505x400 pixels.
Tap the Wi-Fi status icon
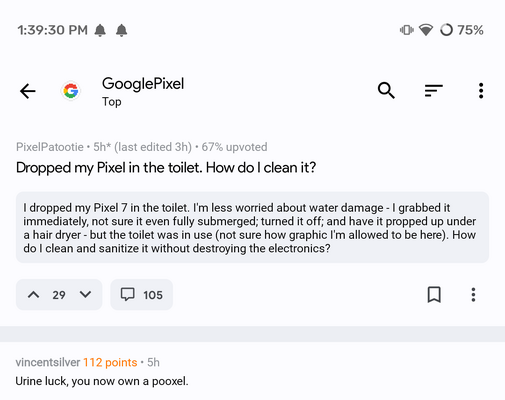tap(426, 30)
